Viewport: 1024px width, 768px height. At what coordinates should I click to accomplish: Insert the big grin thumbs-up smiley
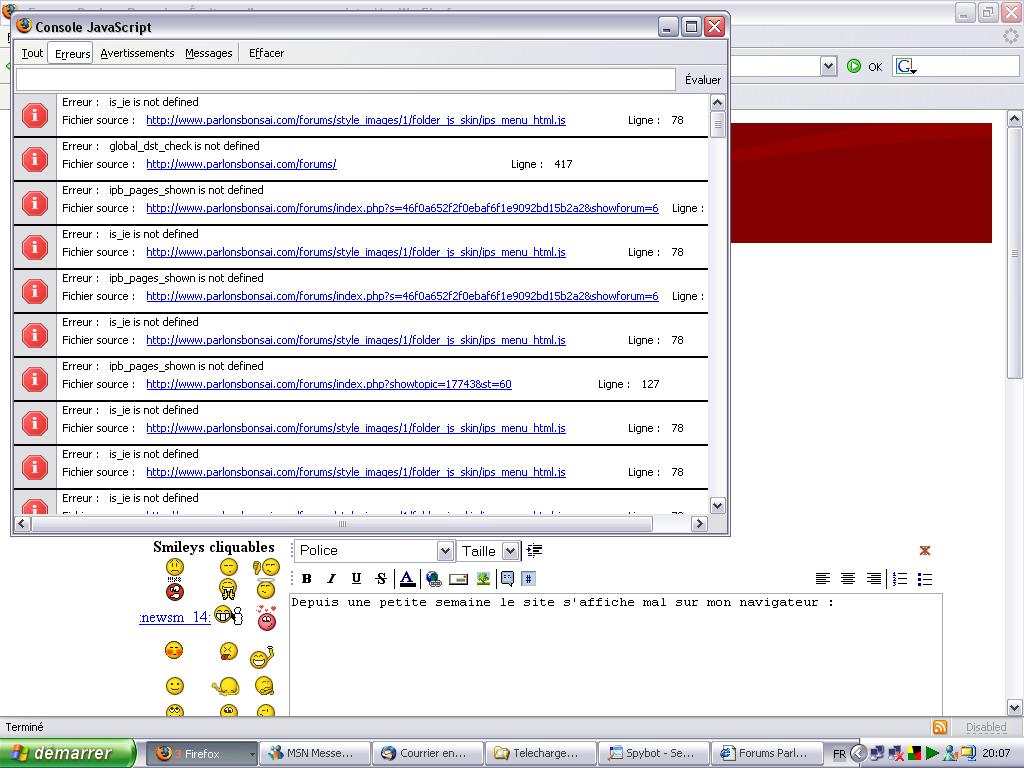click(229, 615)
